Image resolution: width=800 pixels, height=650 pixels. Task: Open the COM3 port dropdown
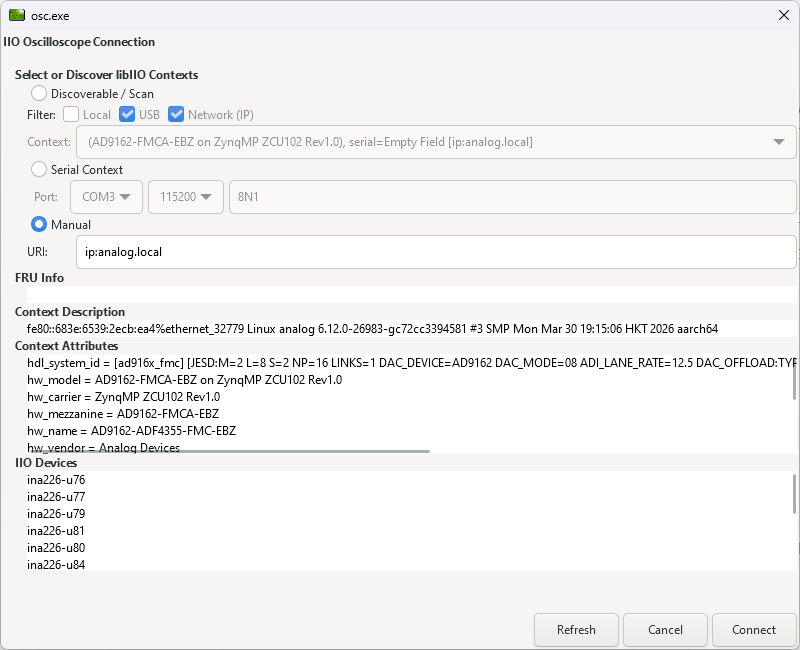click(x=106, y=197)
